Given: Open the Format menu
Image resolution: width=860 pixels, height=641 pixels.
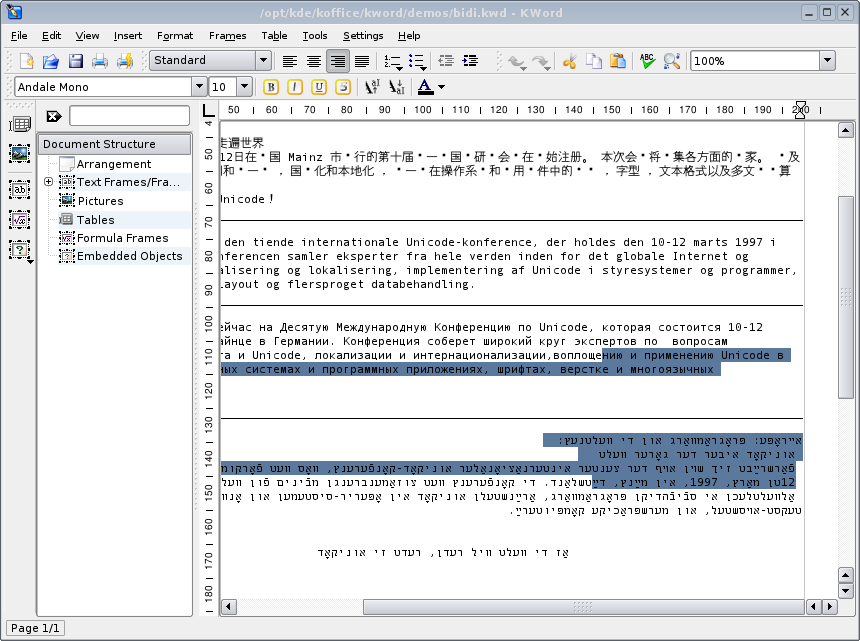Looking at the screenshot, I should tap(175, 36).
